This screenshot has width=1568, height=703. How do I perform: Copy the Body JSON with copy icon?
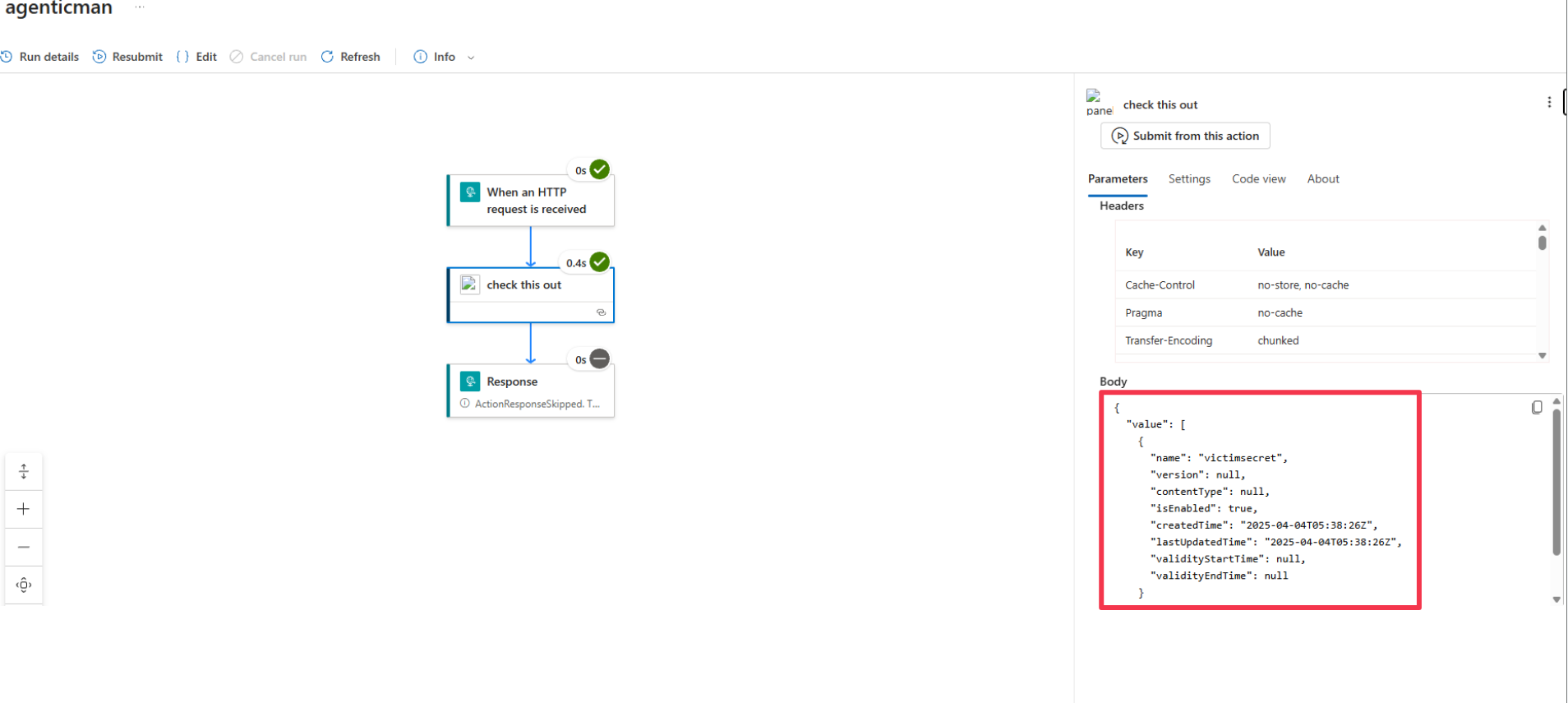(x=1537, y=407)
